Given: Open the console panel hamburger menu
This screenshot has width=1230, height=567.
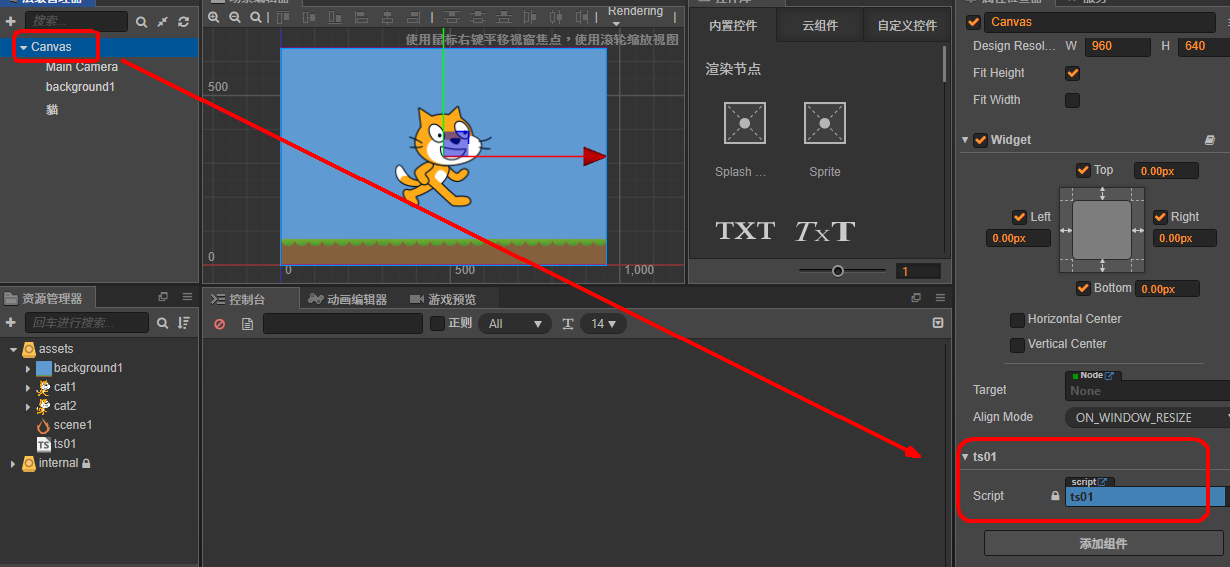Looking at the screenshot, I should coord(940,298).
